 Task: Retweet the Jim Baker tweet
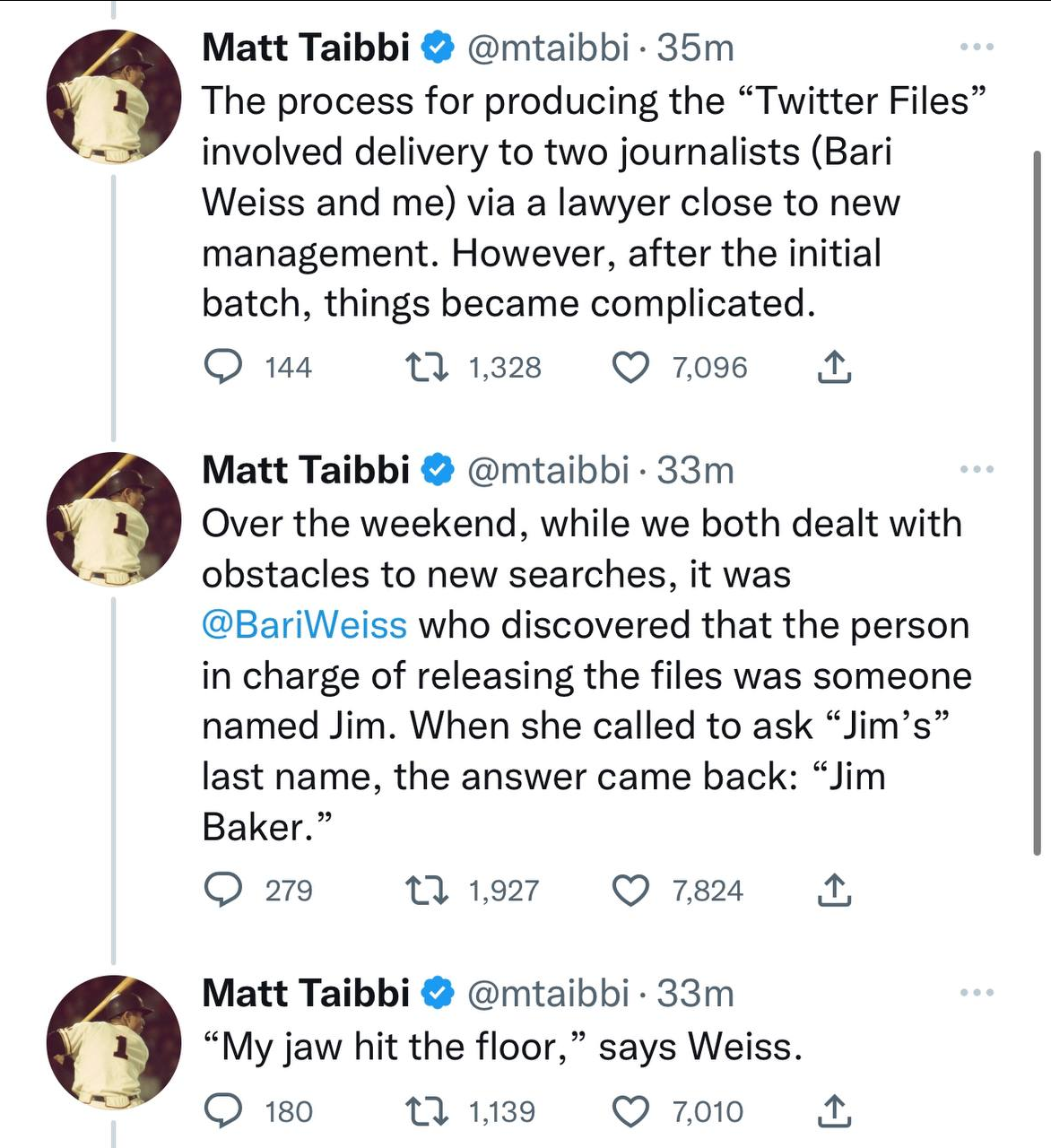pyautogui.click(x=428, y=890)
